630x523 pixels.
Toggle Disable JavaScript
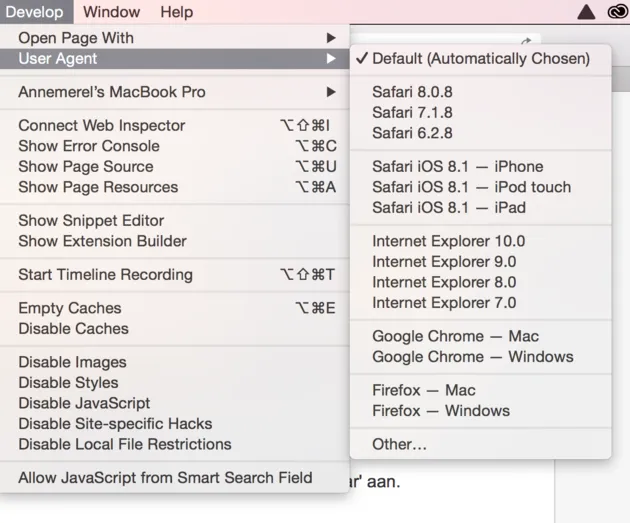click(174, 403)
